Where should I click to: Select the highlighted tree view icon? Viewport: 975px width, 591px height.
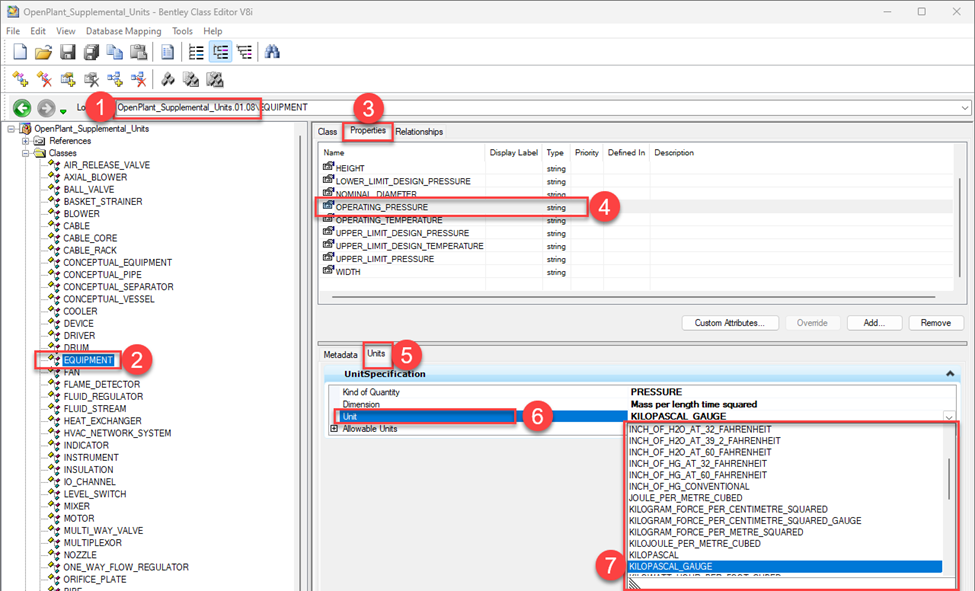pyautogui.click(x=220, y=52)
